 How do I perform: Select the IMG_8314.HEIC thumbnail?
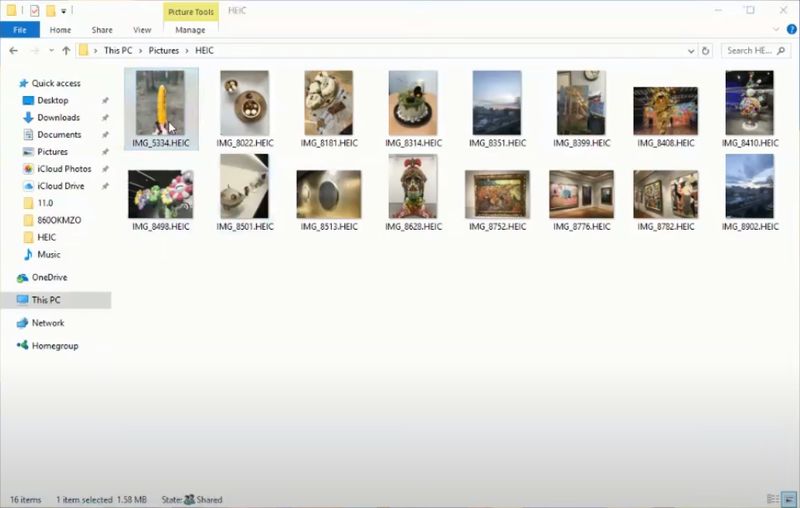413,103
